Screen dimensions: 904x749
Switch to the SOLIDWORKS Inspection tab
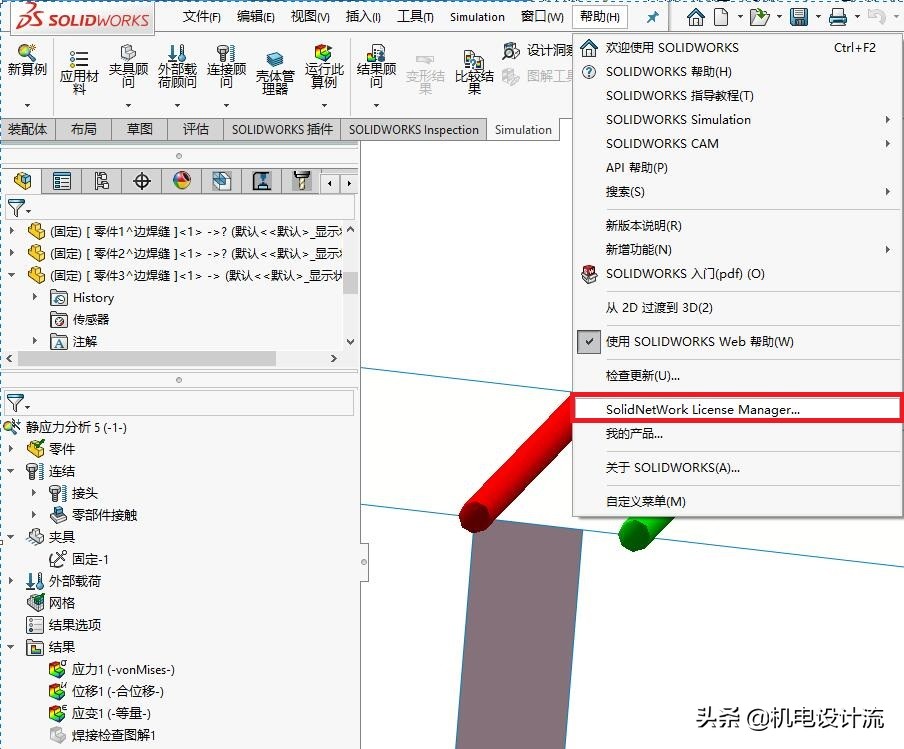tap(413, 129)
